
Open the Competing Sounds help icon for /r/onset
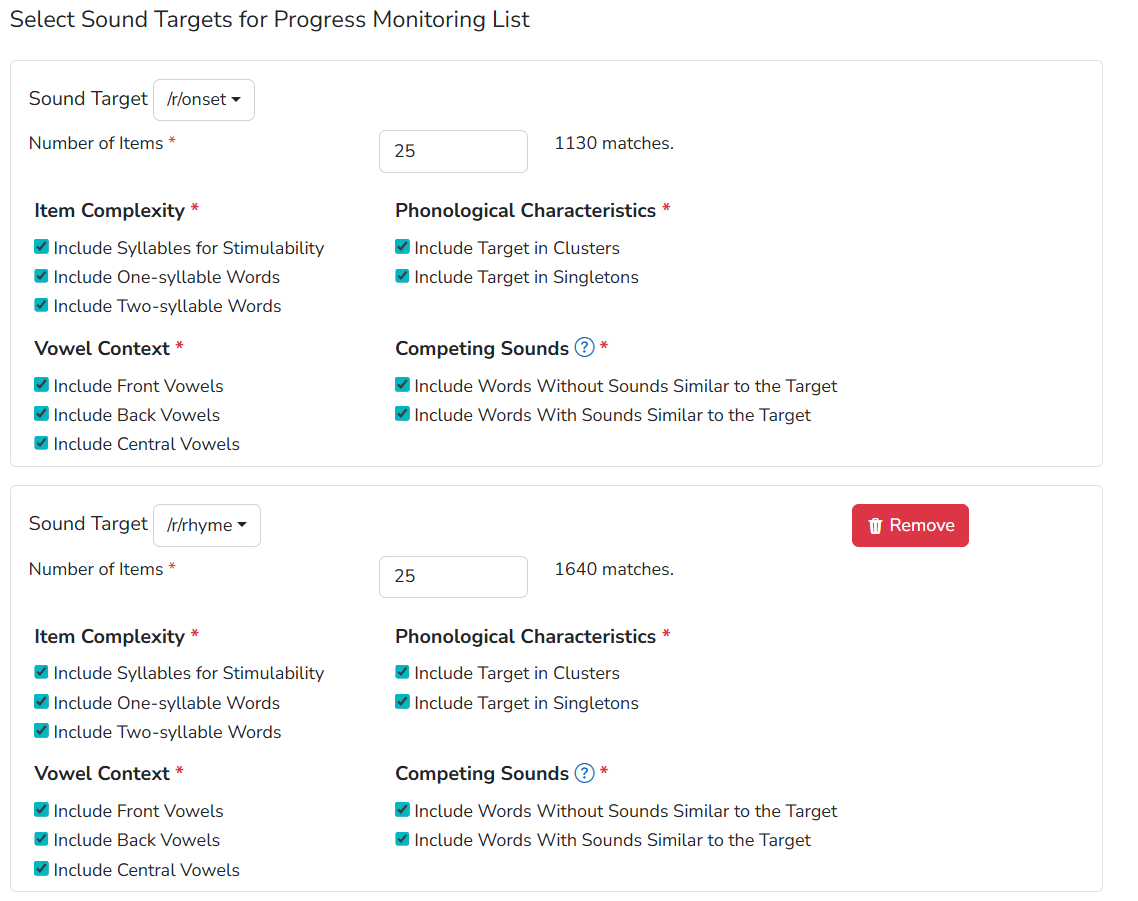coord(583,348)
